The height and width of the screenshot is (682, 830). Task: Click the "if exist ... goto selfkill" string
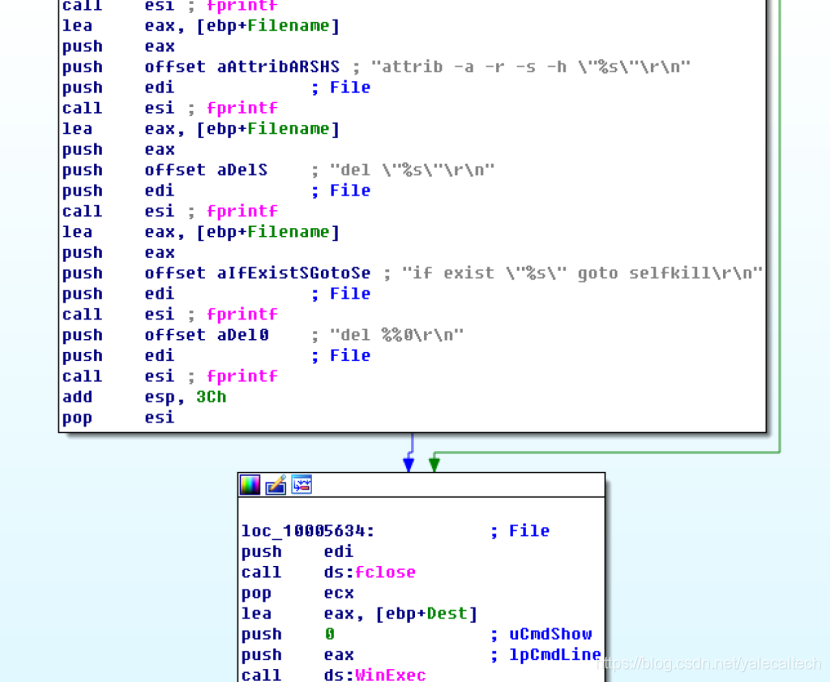click(x=582, y=273)
